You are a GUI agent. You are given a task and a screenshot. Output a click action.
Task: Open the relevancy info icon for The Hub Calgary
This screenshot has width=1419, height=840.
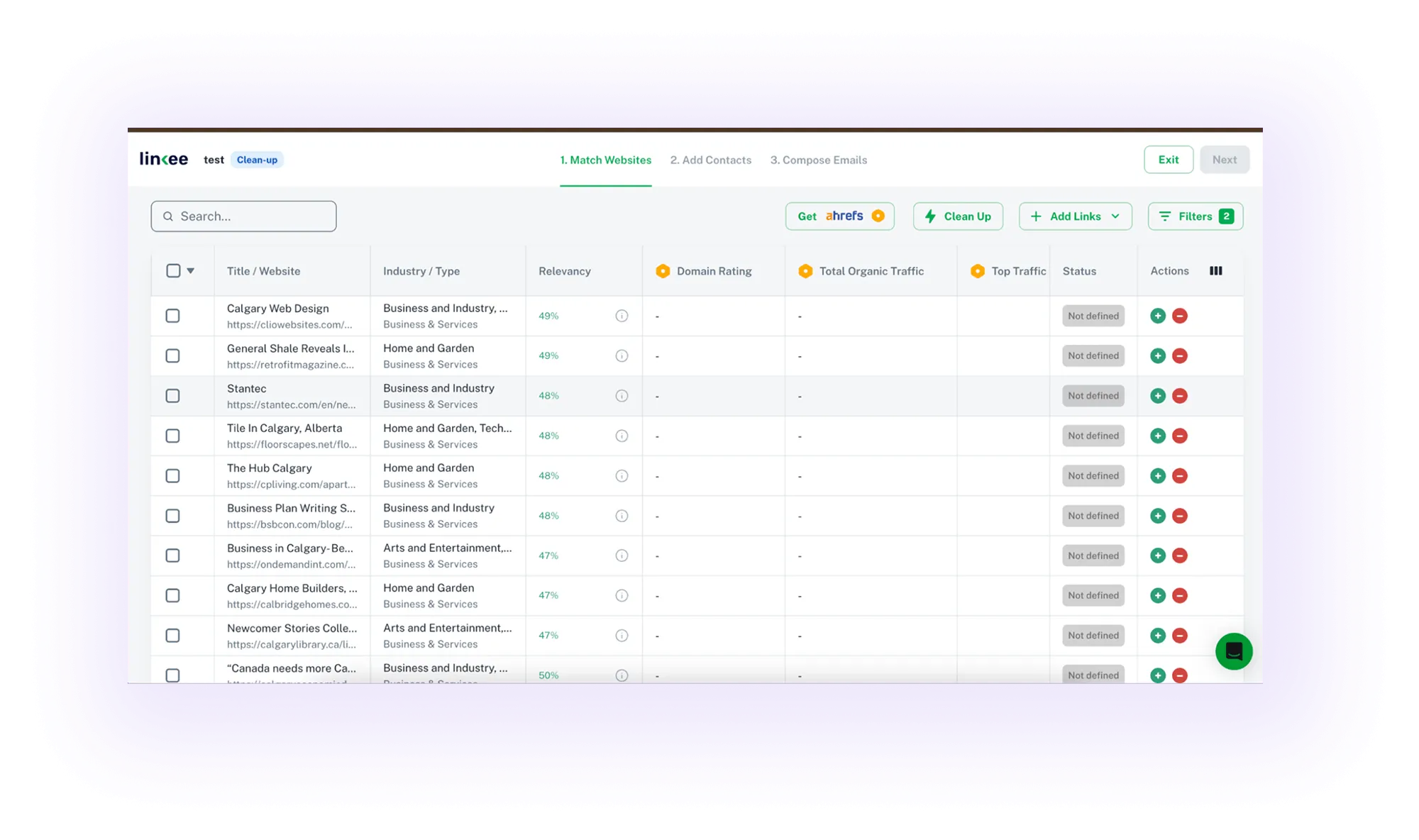pos(622,475)
